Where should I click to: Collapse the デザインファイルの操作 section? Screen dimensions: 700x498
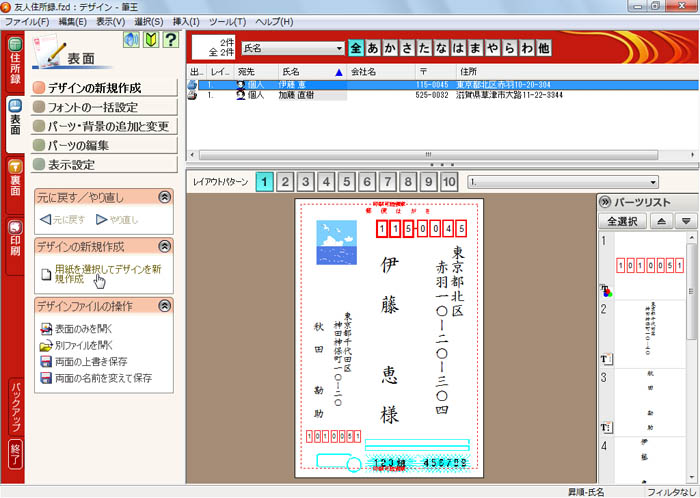pyautogui.click(x=165, y=306)
